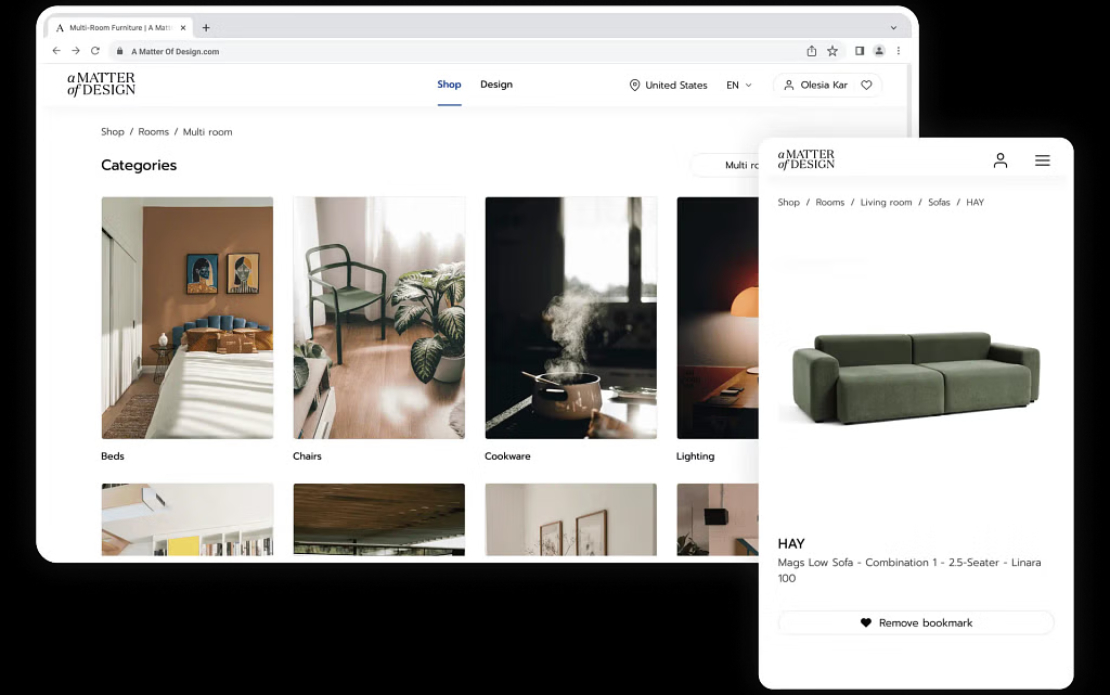
Task: Select the Multi-Room Furniture browser tab
Action: (120, 28)
